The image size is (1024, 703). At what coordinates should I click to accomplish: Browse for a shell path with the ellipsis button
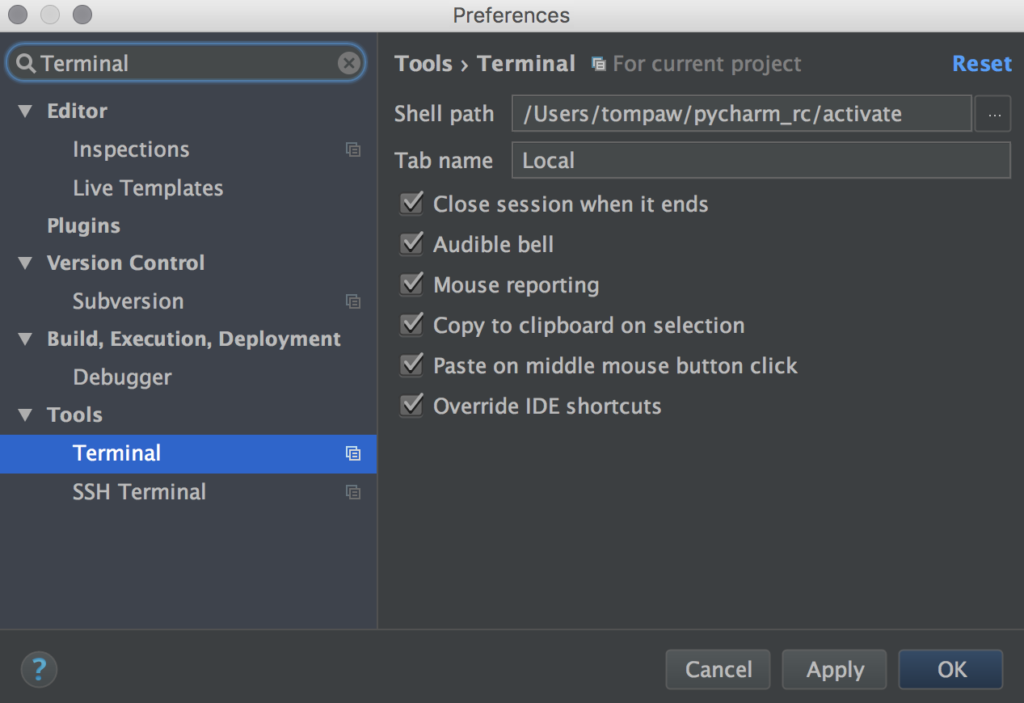tap(992, 113)
